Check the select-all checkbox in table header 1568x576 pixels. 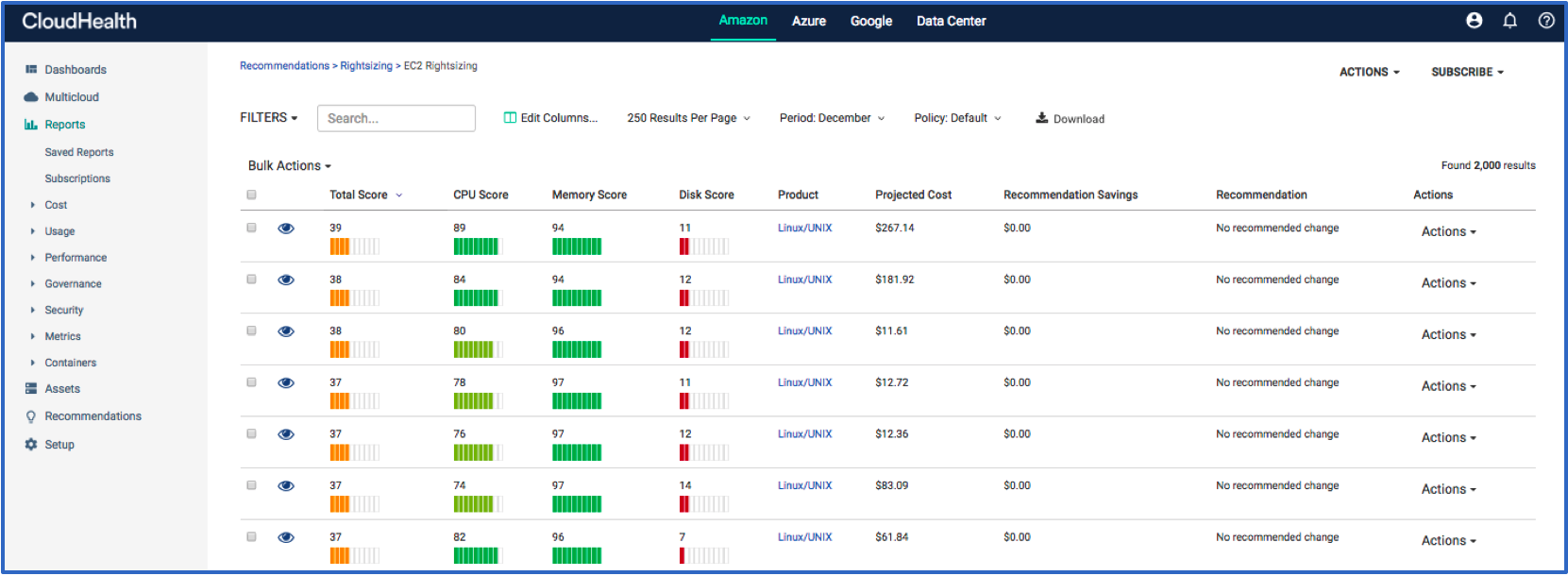click(251, 195)
